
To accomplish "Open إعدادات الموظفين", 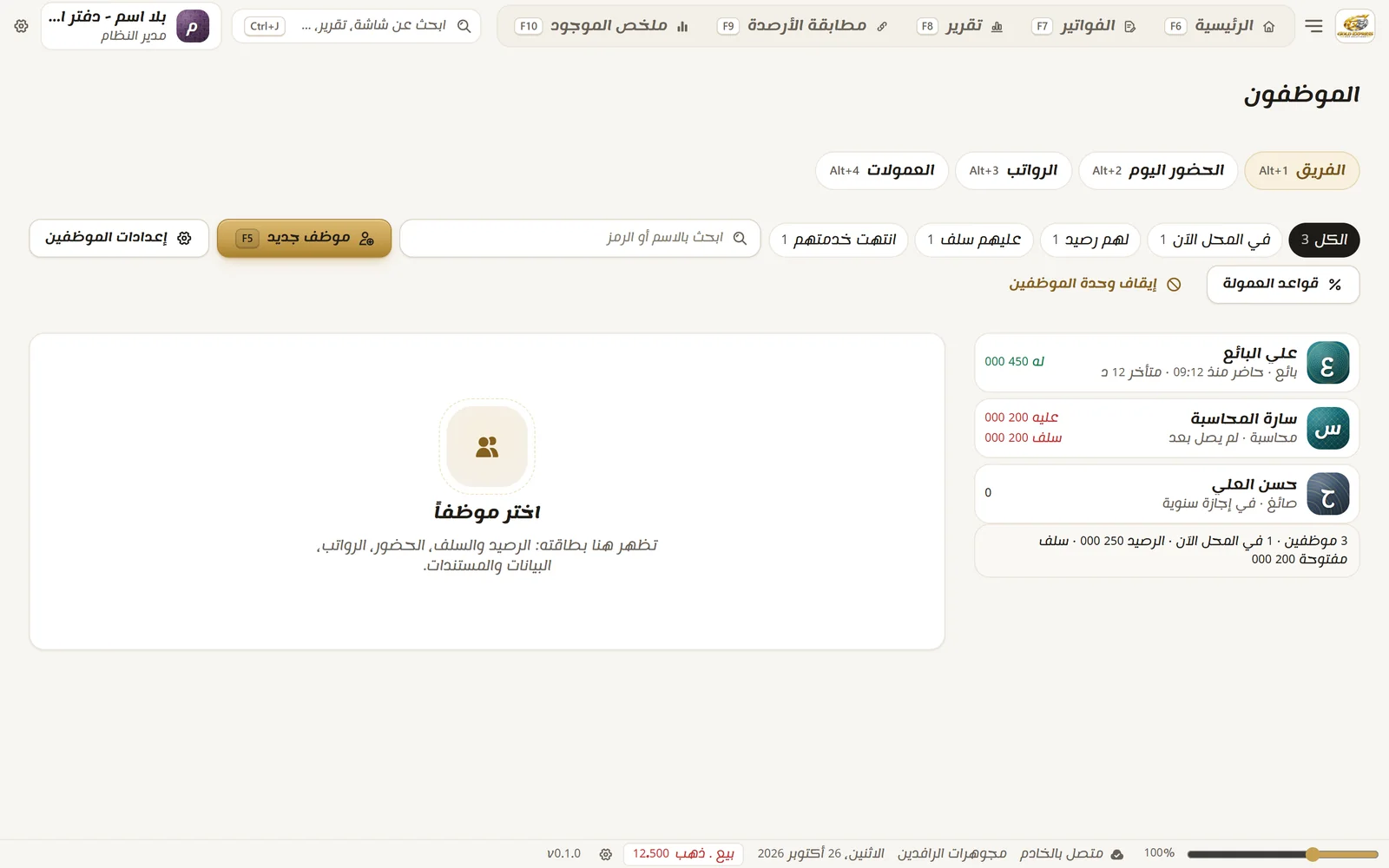I will [x=119, y=238].
